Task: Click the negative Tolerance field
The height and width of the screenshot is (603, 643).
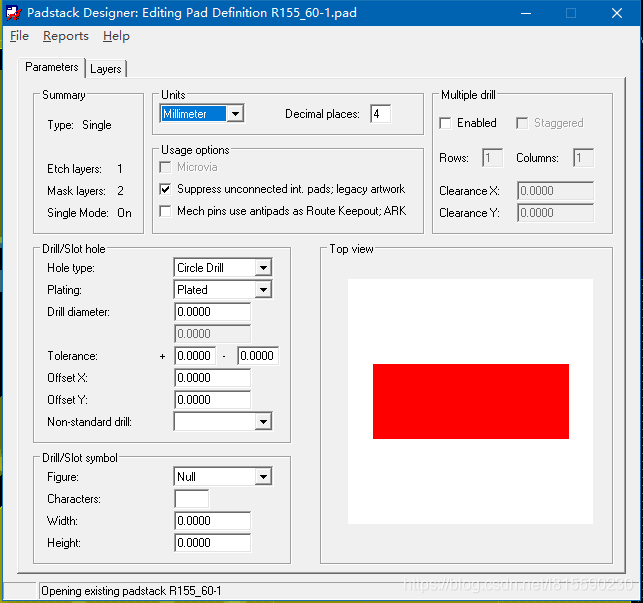Action: click(x=258, y=356)
